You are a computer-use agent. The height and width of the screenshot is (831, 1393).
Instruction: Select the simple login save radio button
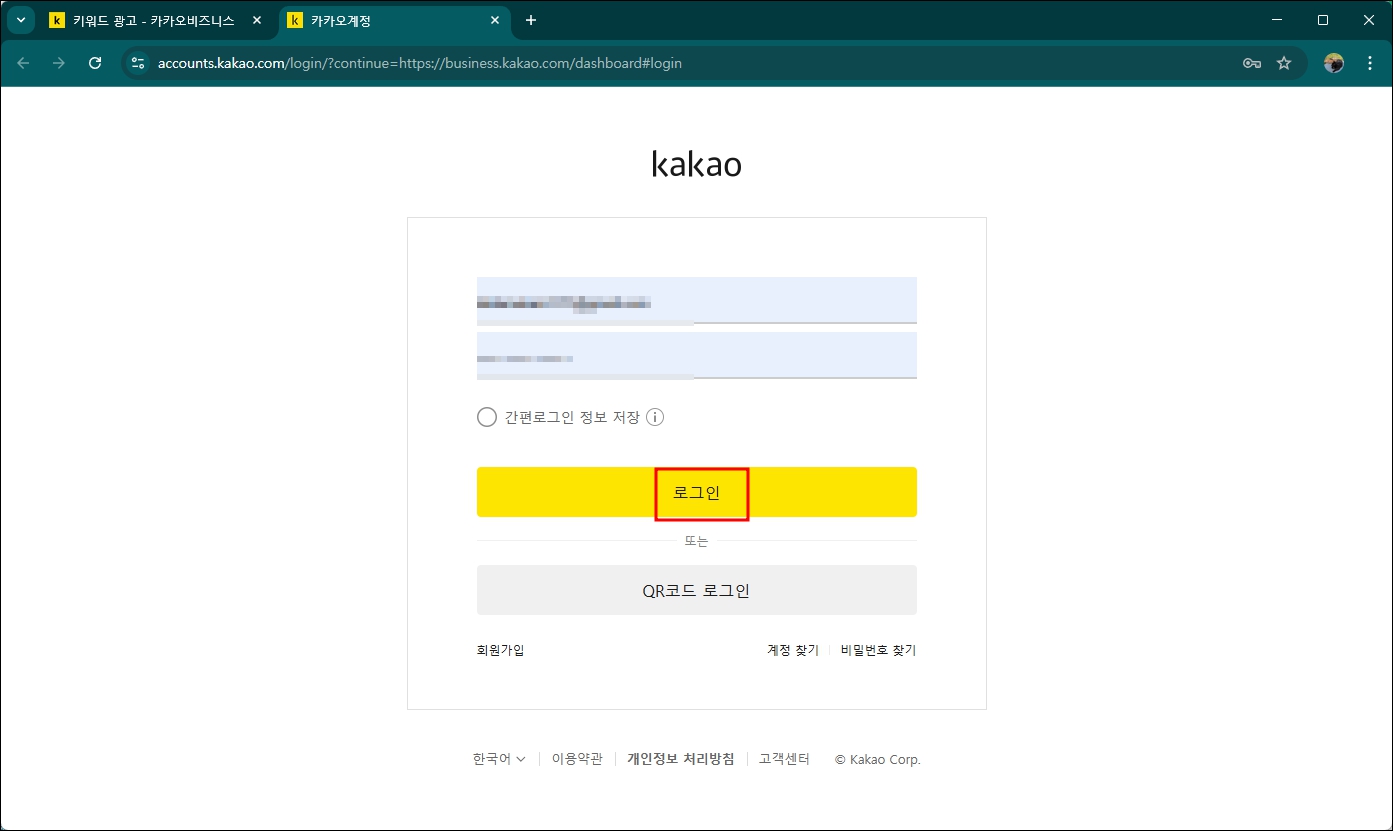[487, 416]
